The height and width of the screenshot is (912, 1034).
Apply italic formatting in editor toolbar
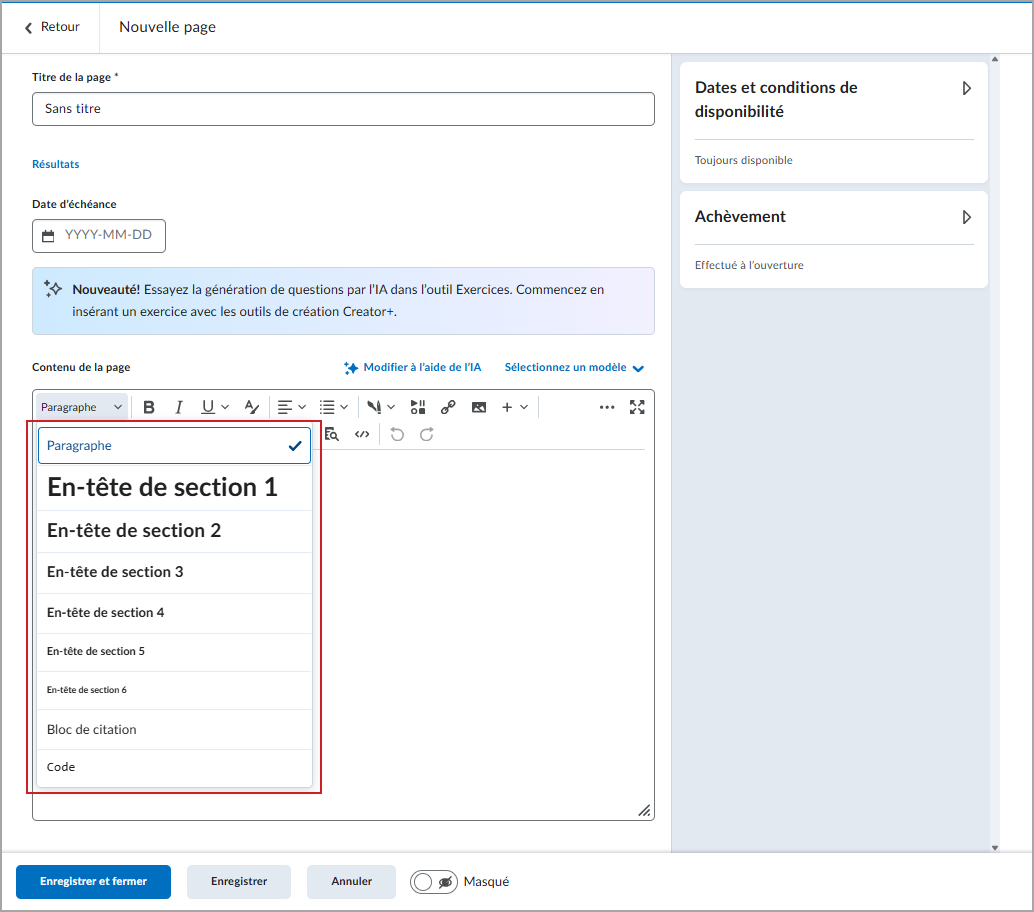[x=178, y=408]
